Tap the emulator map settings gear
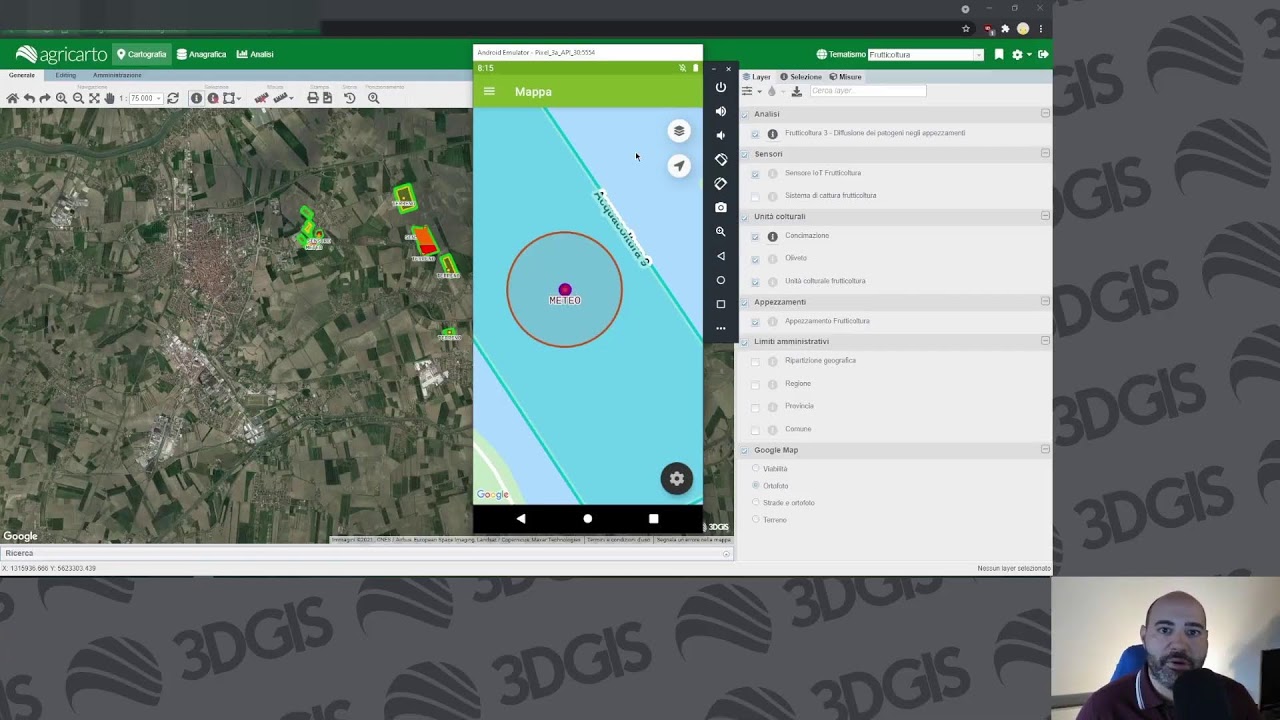Image resolution: width=1280 pixels, height=720 pixels. tap(677, 479)
